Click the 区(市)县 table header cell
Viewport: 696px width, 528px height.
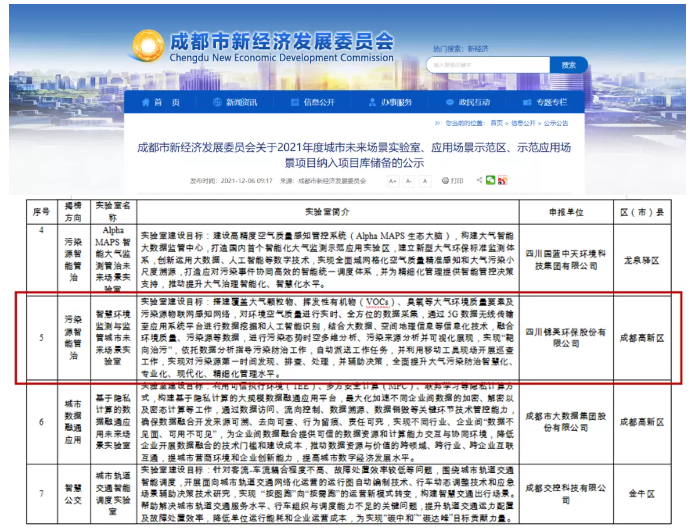642,212
